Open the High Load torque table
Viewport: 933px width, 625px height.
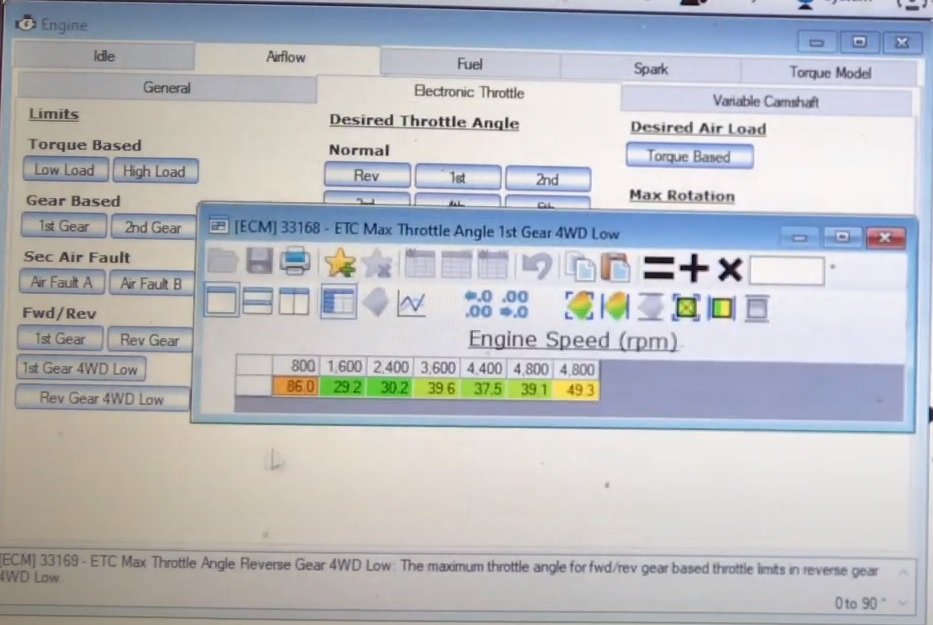coord(155,171)
